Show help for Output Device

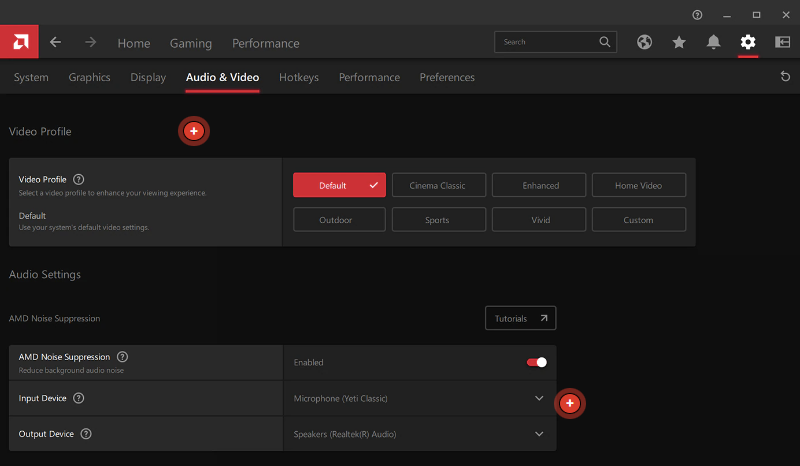86,434
